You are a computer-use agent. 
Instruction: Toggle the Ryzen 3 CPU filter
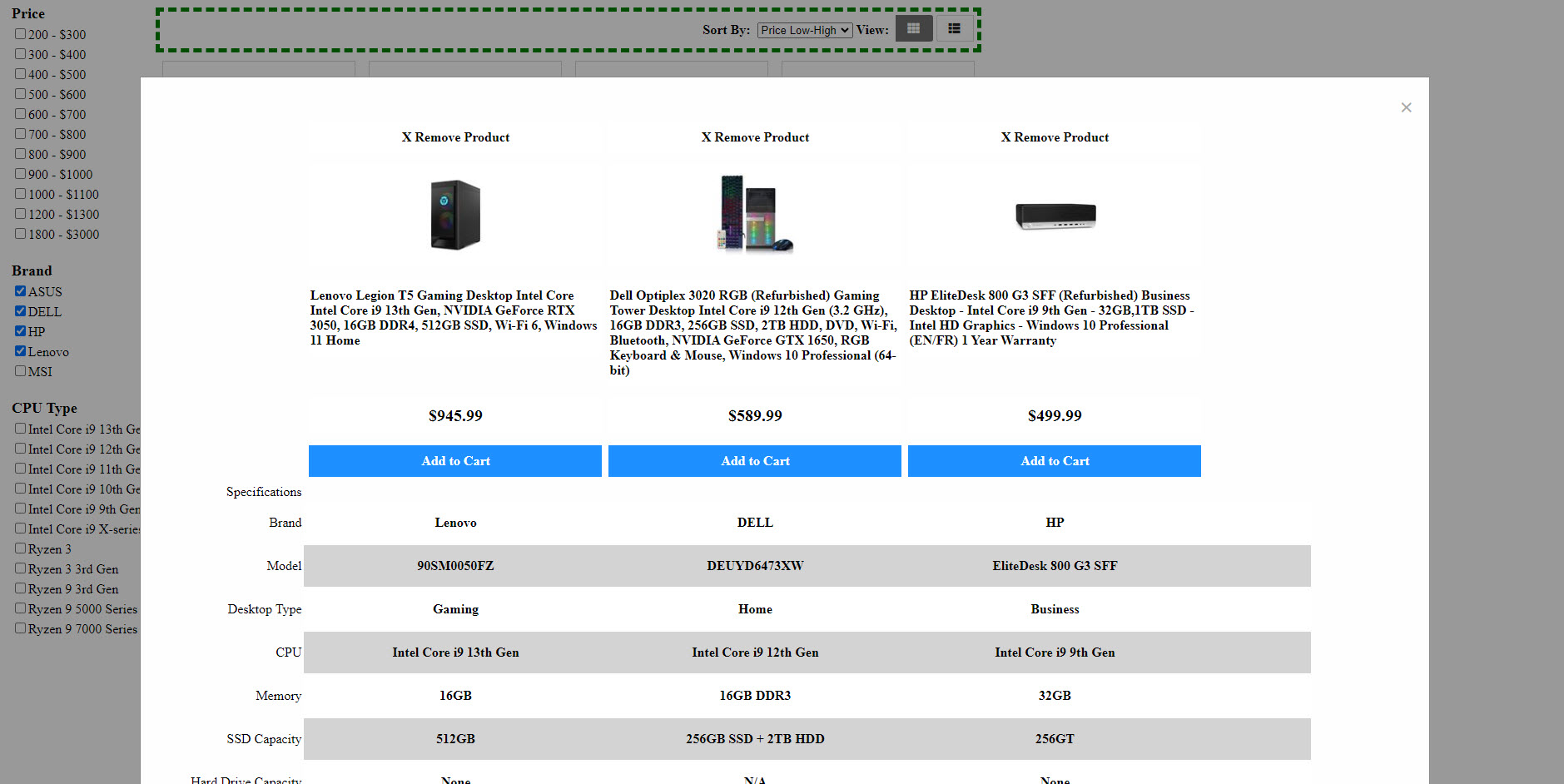point(20,548)
